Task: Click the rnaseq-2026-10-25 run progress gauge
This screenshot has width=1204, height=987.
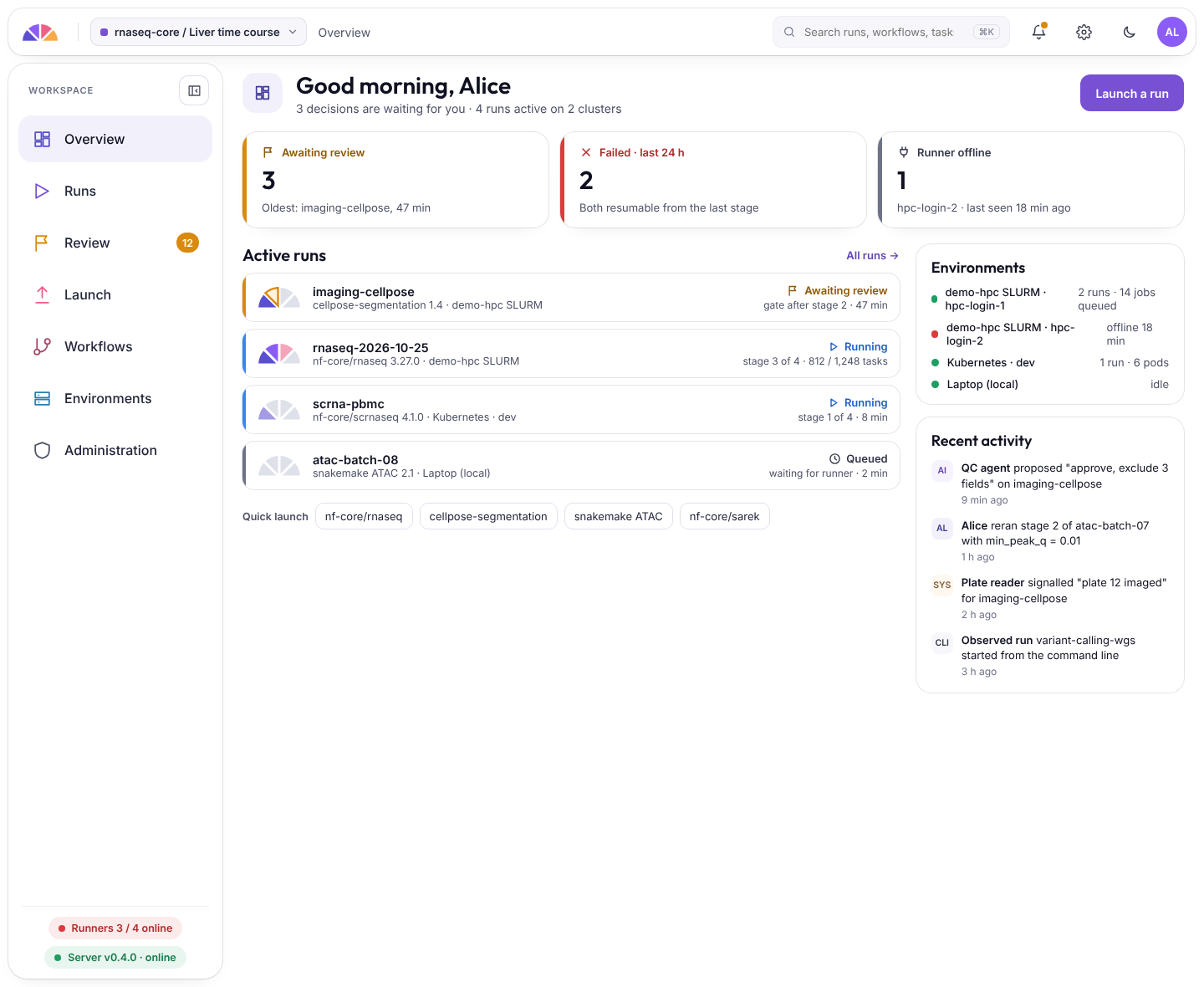Action: [279, 353]
